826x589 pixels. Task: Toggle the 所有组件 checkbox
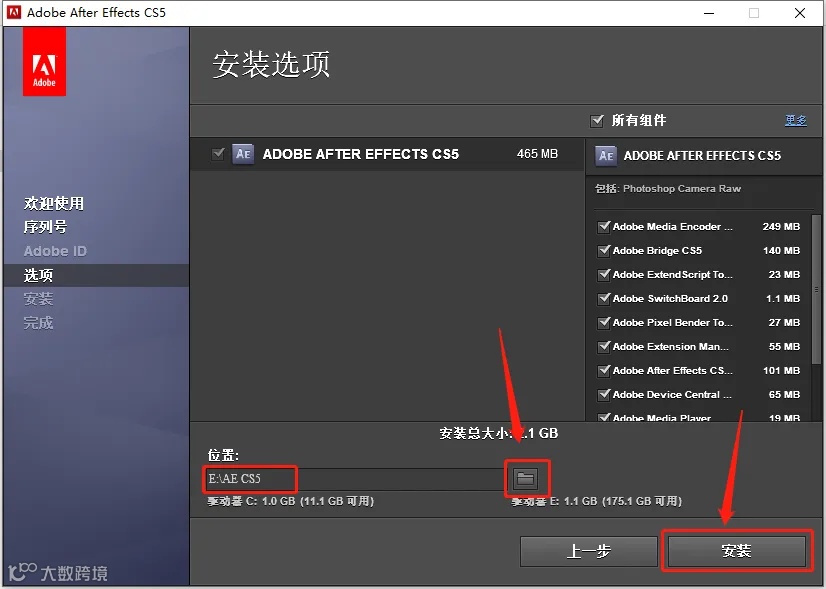coord(597,121)
